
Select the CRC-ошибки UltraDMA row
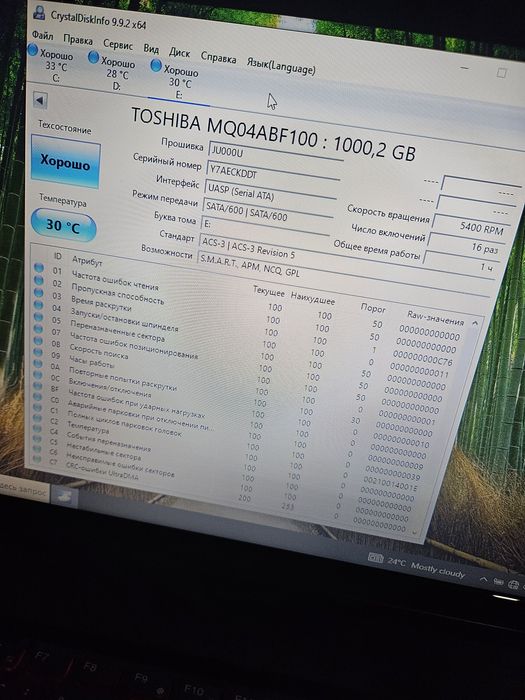221,493
